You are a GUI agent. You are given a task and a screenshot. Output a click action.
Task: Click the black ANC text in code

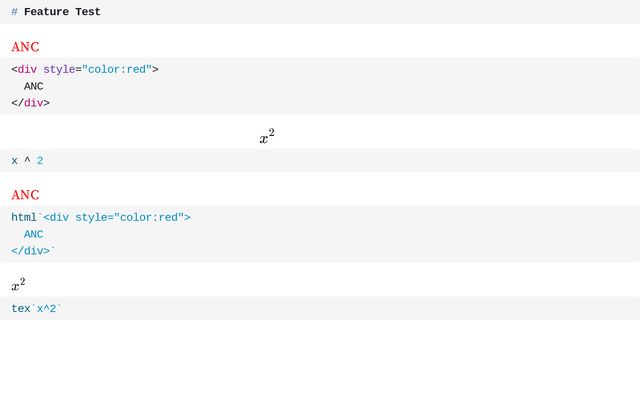[34, 86]
